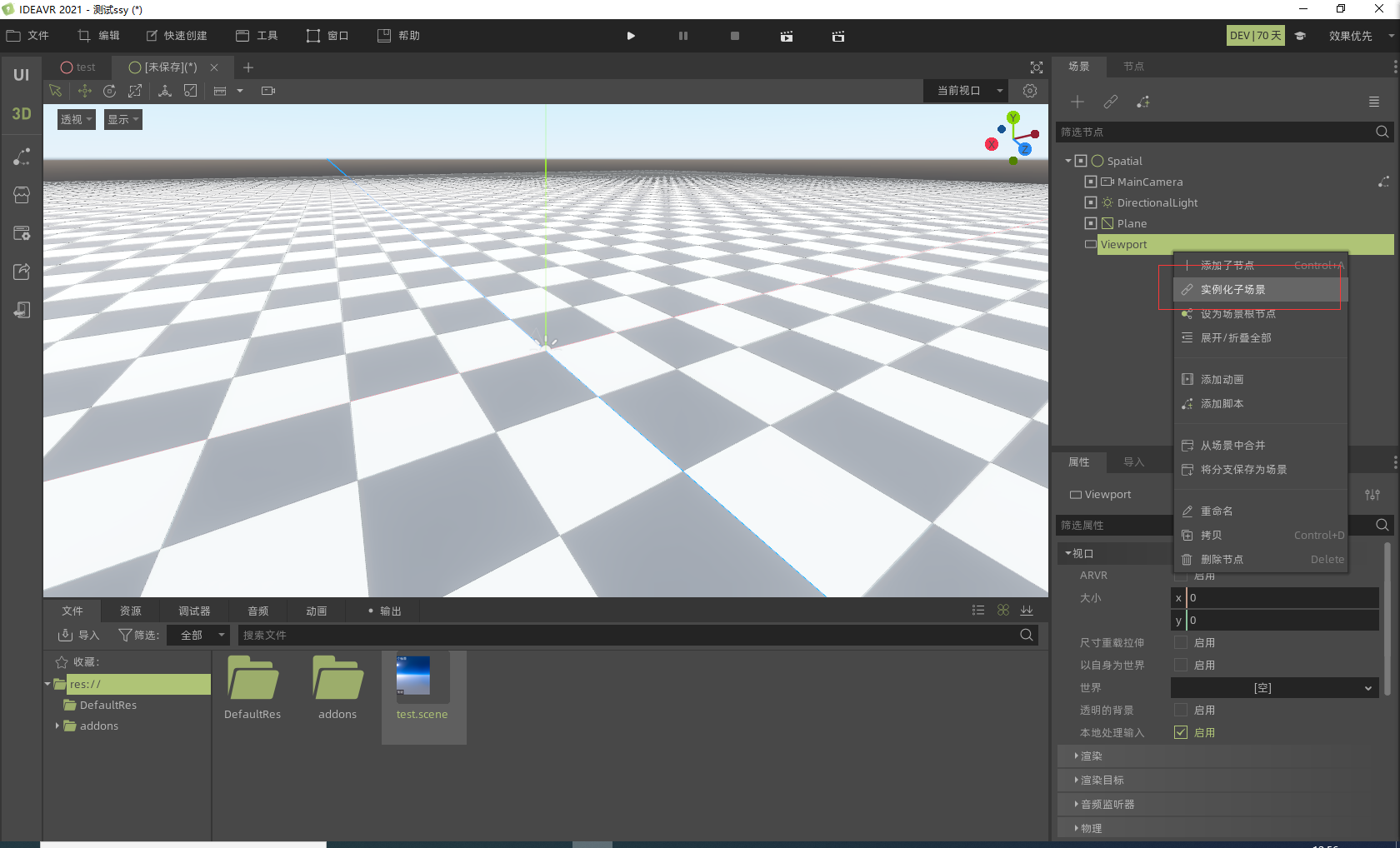Switch to the 节点 tab
The height and width of the screenshot is (848, 1400).
(x=1133, y=67)
